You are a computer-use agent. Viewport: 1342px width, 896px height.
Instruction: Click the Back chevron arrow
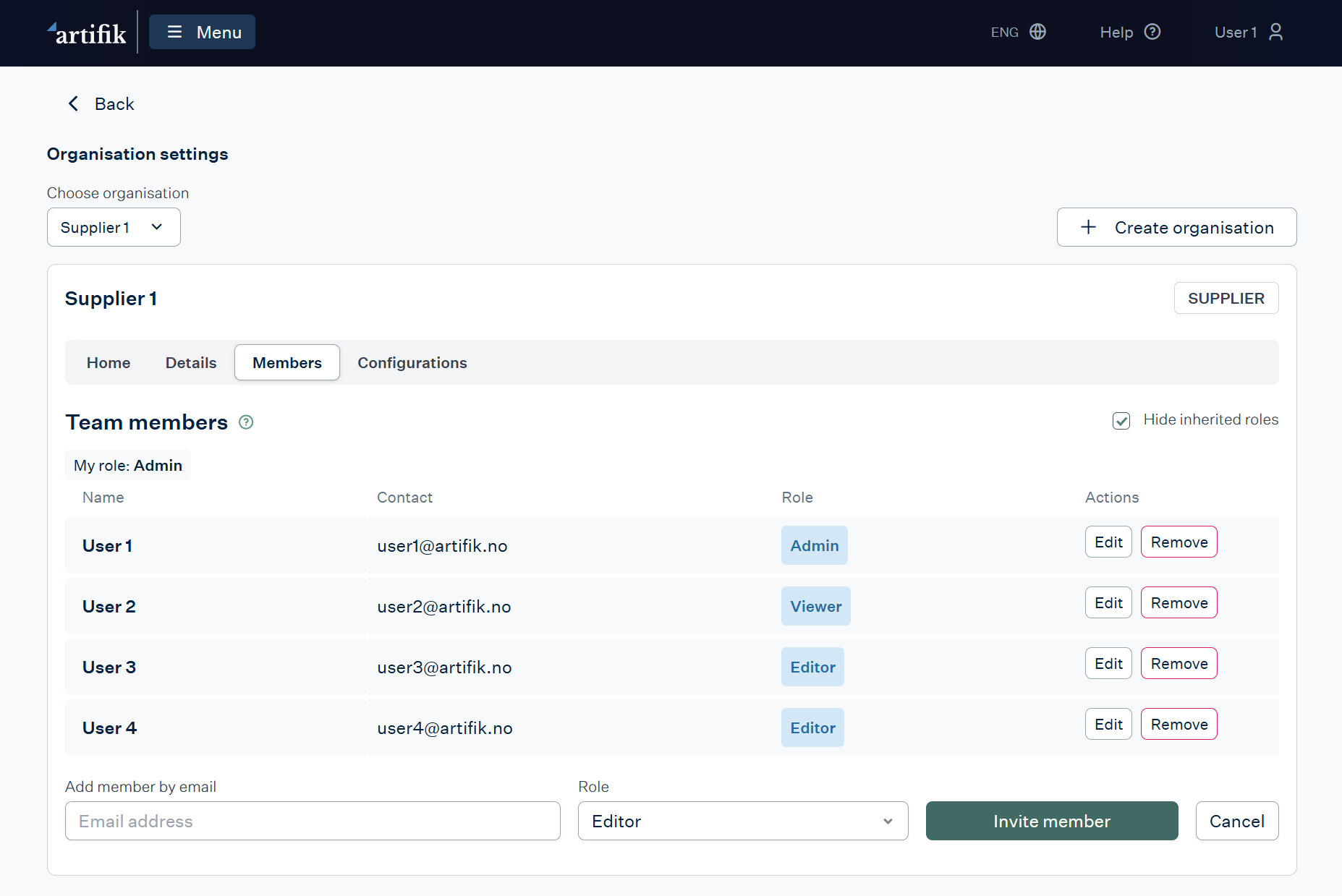(73, 103)
